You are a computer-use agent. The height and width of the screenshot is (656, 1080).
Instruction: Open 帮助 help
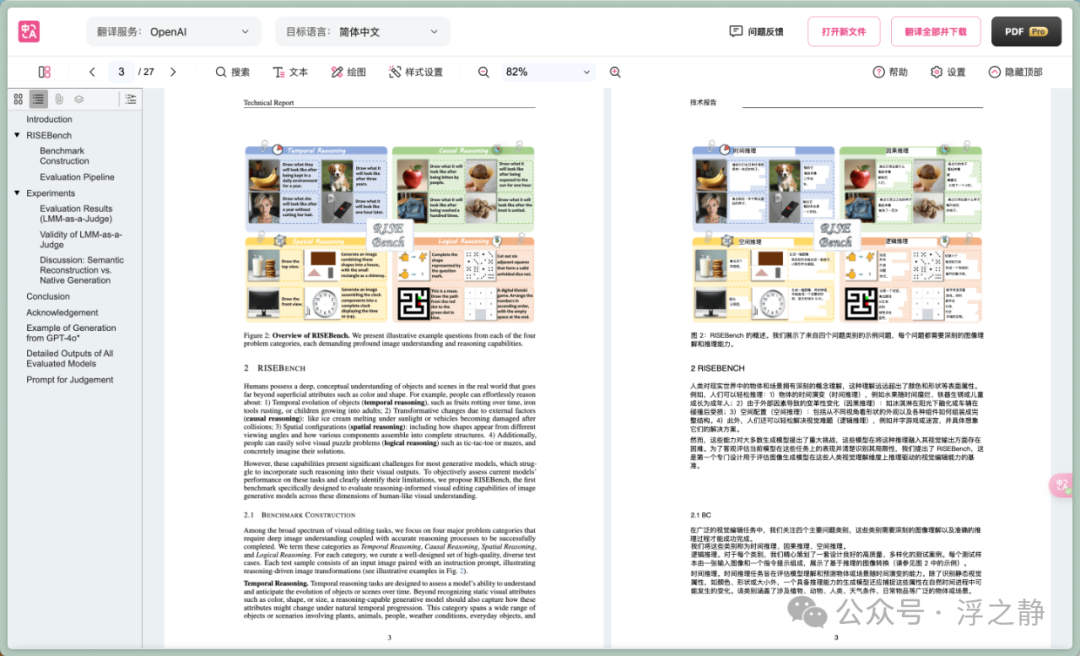pos(890,72)
